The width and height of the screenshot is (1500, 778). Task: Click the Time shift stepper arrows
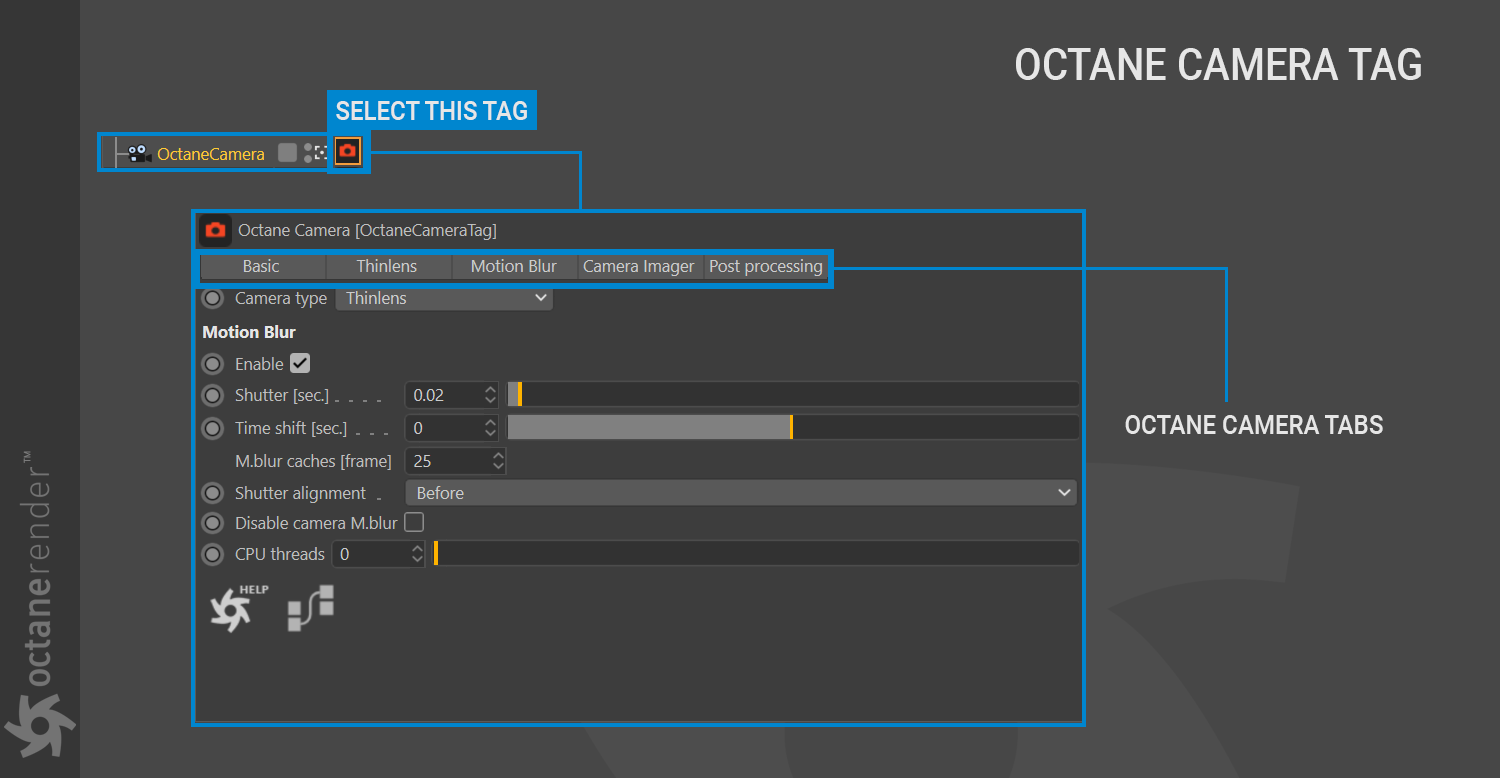tap(490, 428)
